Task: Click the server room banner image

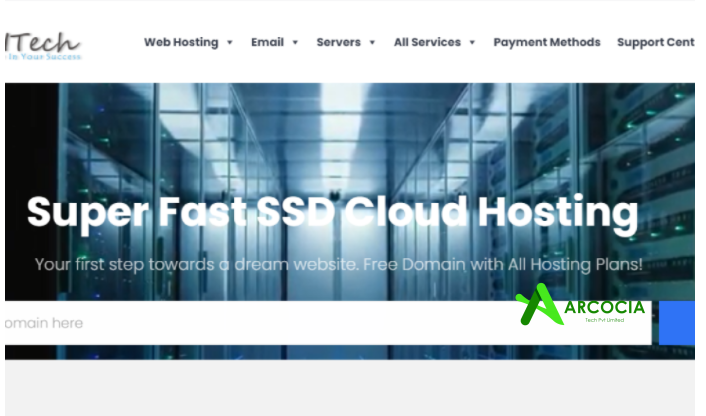Action: tap(350, 130)
